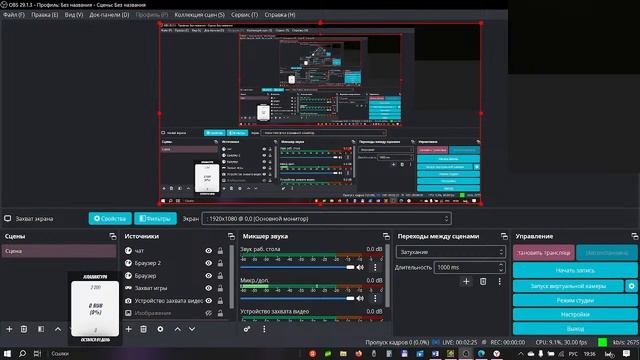640x360 pixels.
Task: Move source up in Sources toolbar
Action: pos(178,329)
